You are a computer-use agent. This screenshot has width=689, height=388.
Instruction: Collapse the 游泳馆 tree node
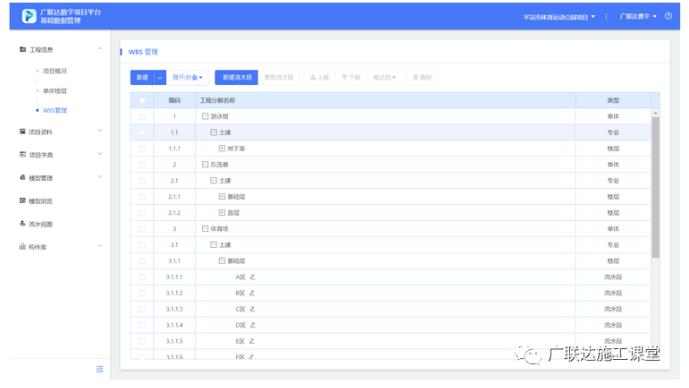pyautogui.click(x=205, y=116)
